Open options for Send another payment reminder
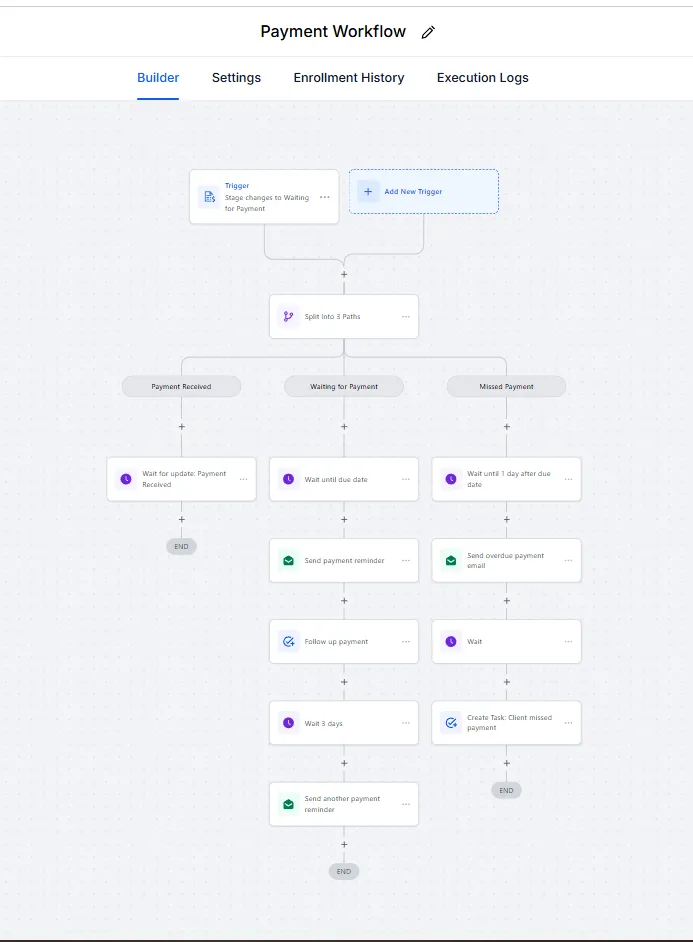693x942 pixels. click(406, 804)
